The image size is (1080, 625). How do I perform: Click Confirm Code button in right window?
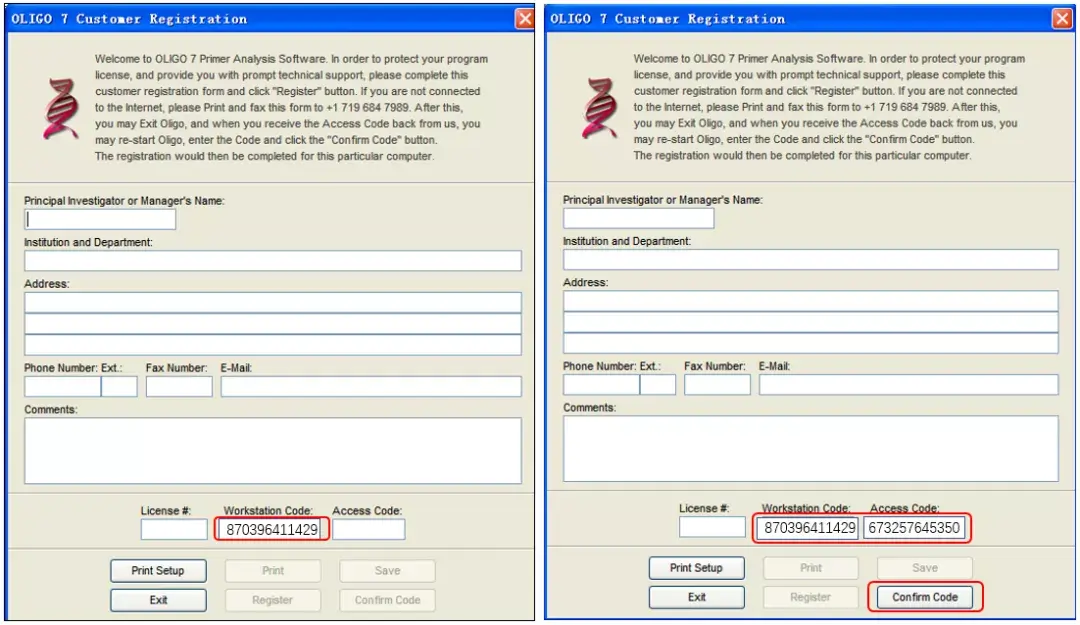click(925, 597)
